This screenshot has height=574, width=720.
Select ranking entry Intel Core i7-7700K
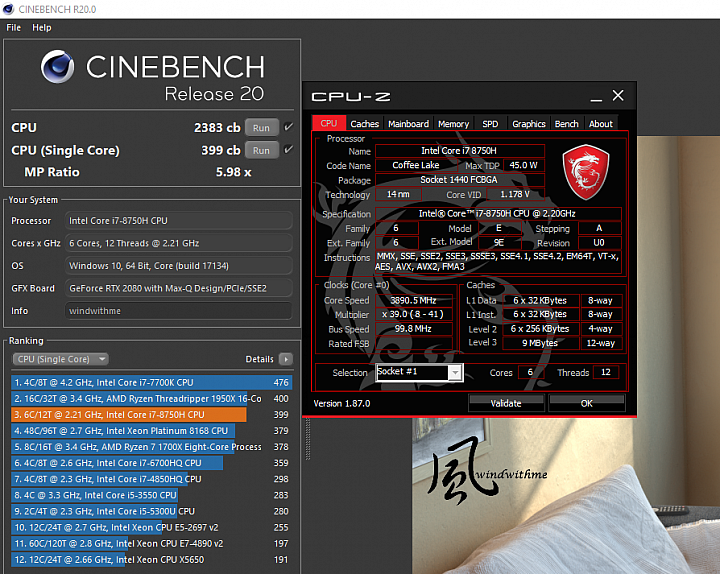click(x=152, y=382)
